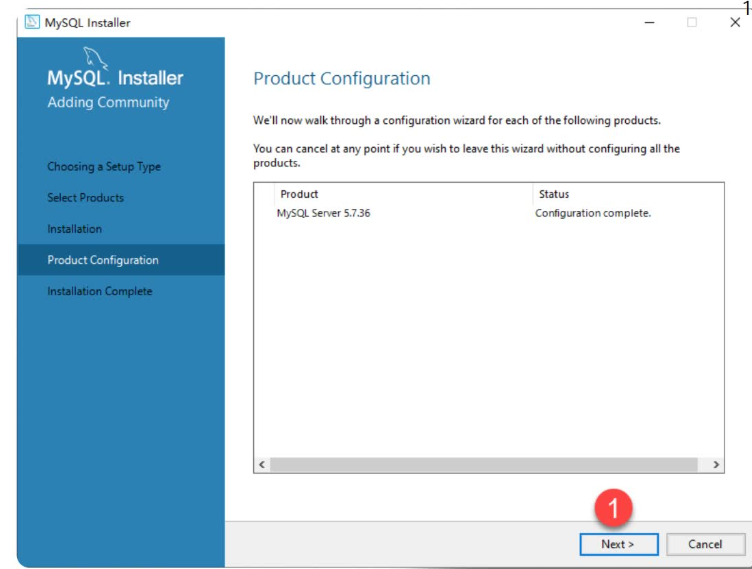Select the MySQL Server 5.7.36 row

pos(489,213)
